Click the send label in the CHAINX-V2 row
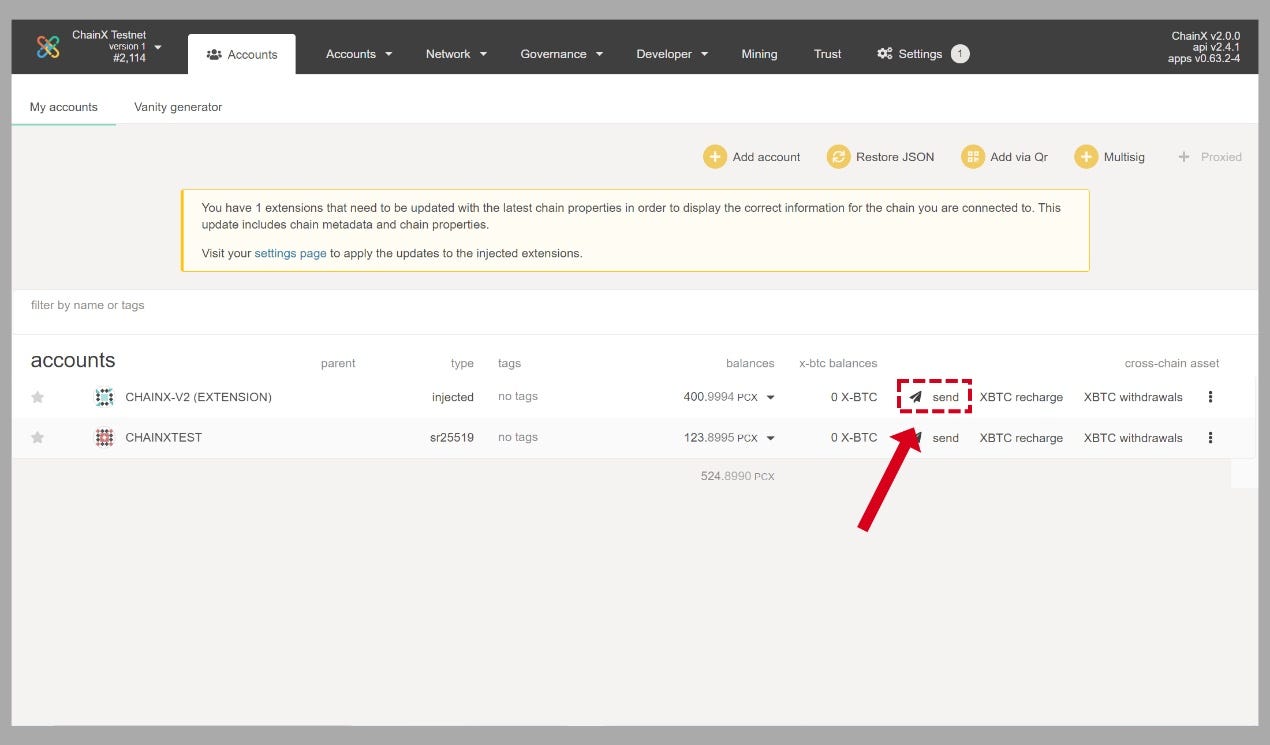The width and height of the screenshot is (1270, 745). 945,397
